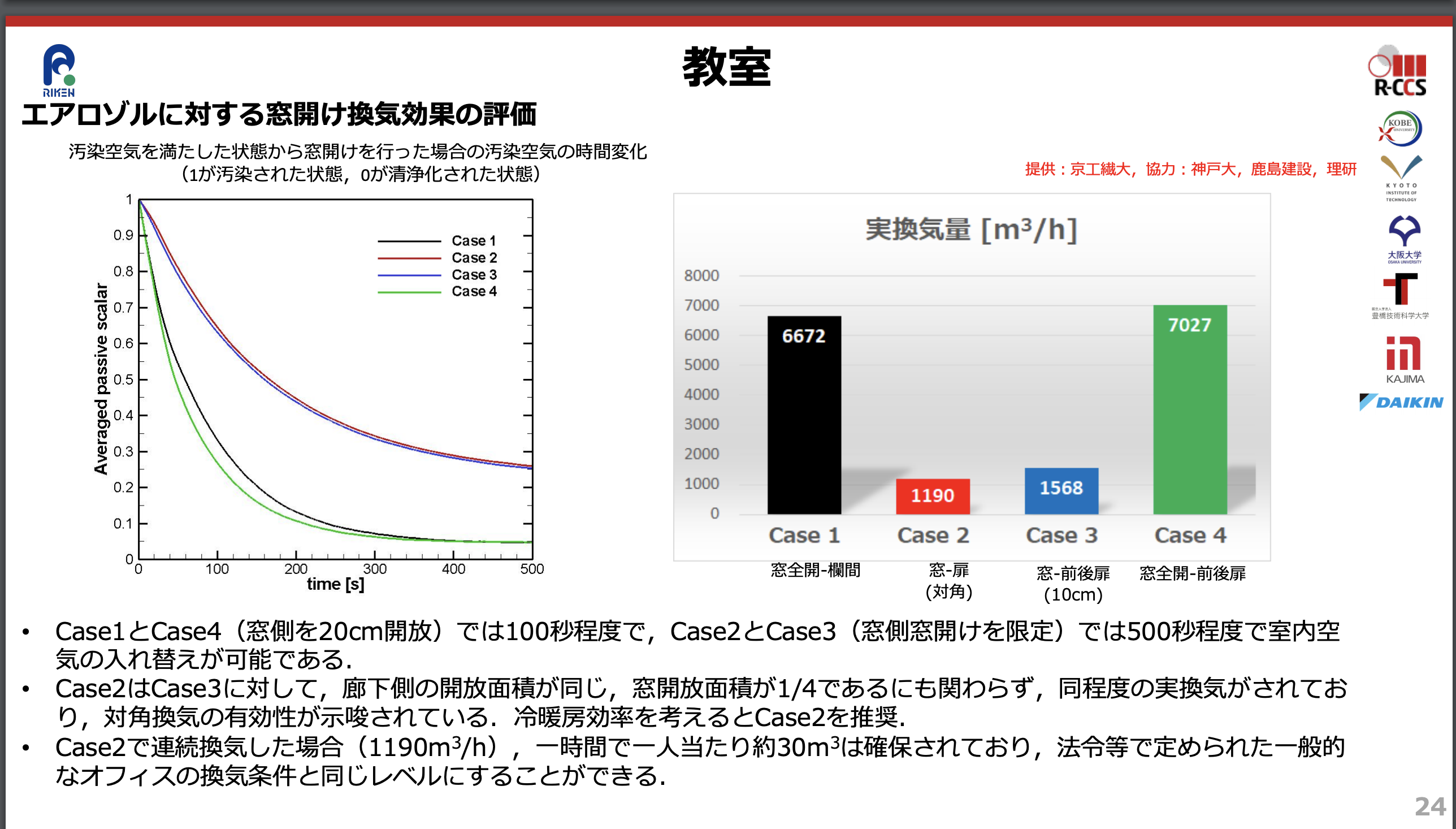Screen dimensions: 1456x829
Task: Click the DAIKIN logo
Action: [1401, 402]
